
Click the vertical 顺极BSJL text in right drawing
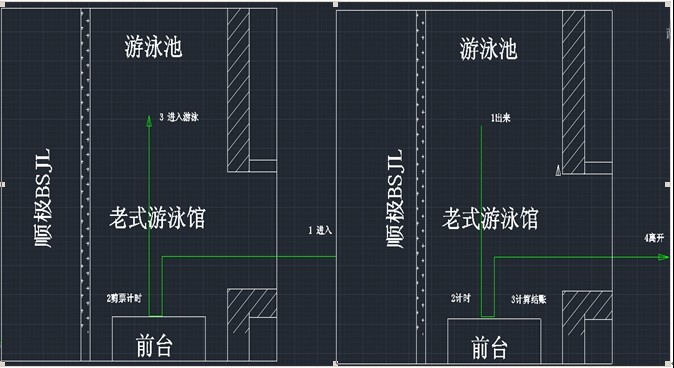click(x=394, y=199)
